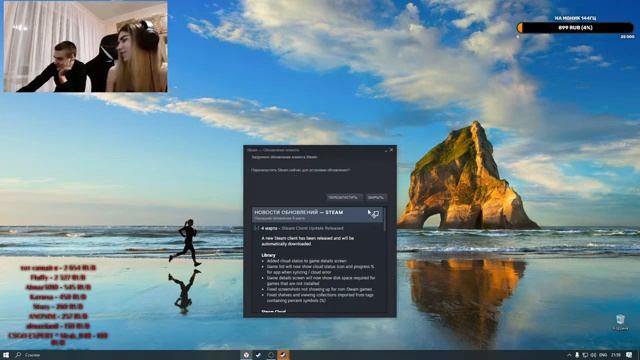Click the donation goal progress bar

(x=575, y=28)
